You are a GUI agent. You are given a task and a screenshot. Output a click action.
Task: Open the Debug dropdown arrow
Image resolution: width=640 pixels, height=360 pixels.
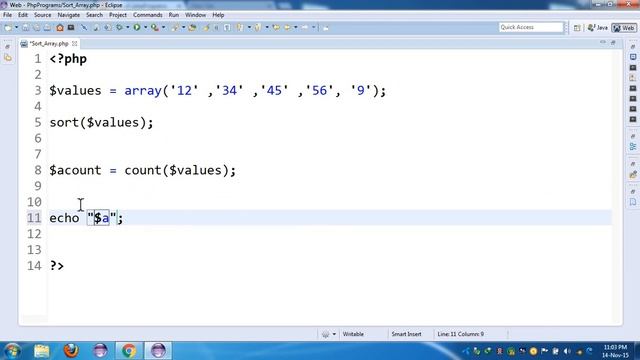[x=127, y=28]
